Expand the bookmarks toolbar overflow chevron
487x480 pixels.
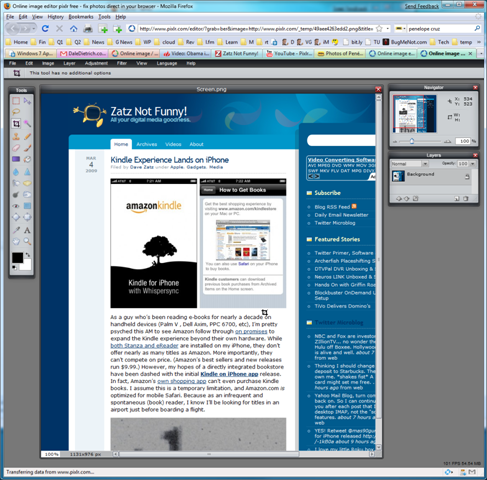[x=479, y=42]
